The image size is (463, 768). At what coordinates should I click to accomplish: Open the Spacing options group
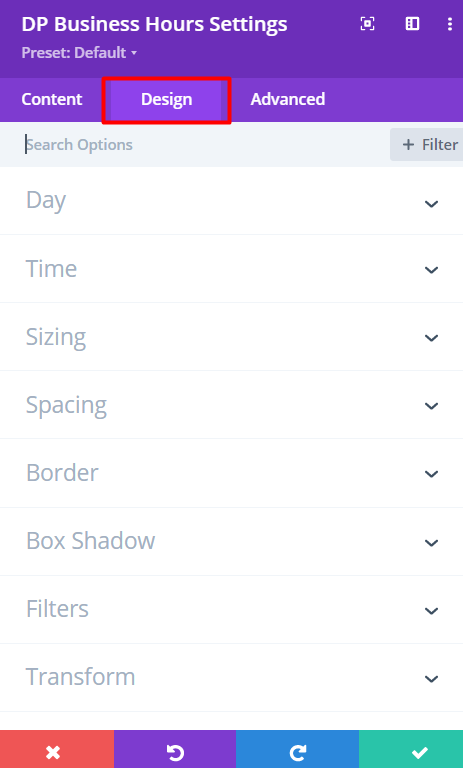[x=231, y=405]
